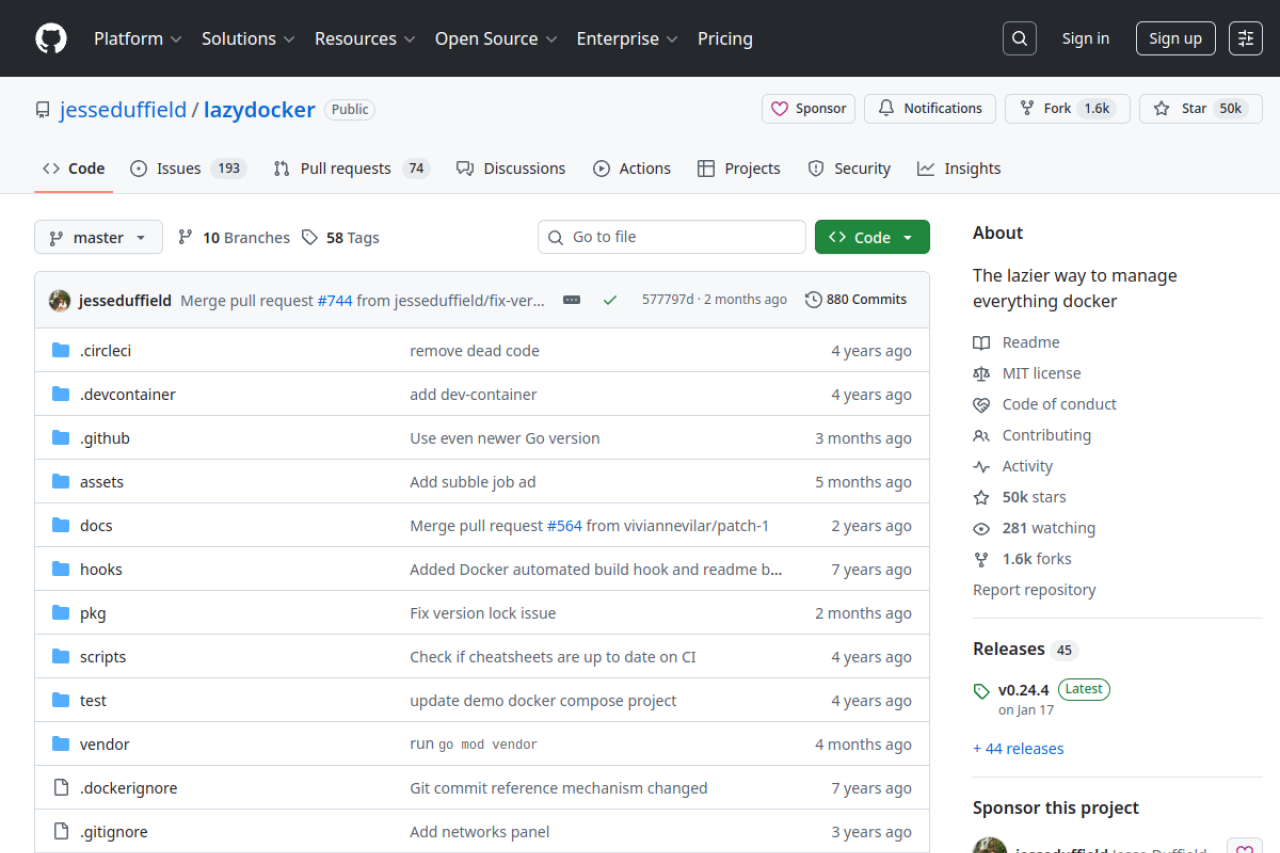1280x853 pixels.
Task: Click the Go to file search field
Action: [671, 237]
